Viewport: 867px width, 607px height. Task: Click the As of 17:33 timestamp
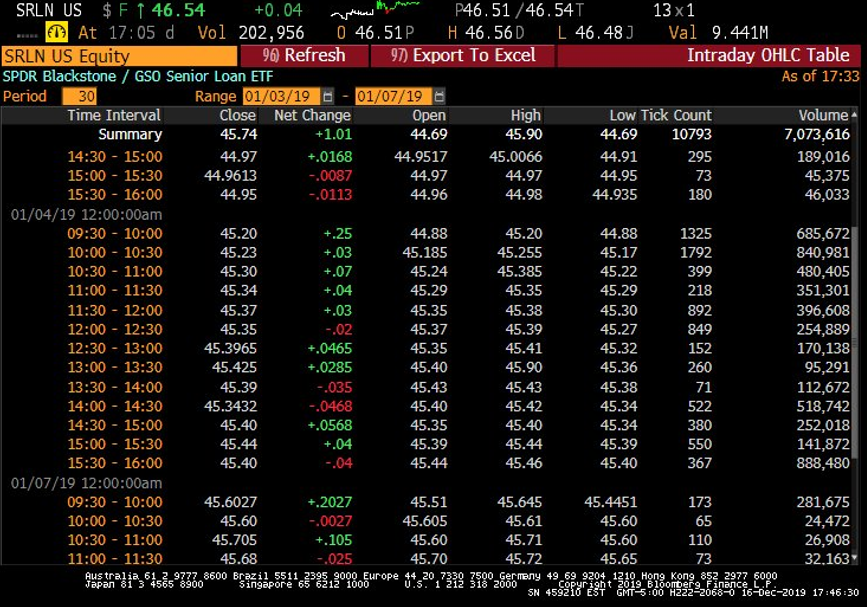coord(821,76)
